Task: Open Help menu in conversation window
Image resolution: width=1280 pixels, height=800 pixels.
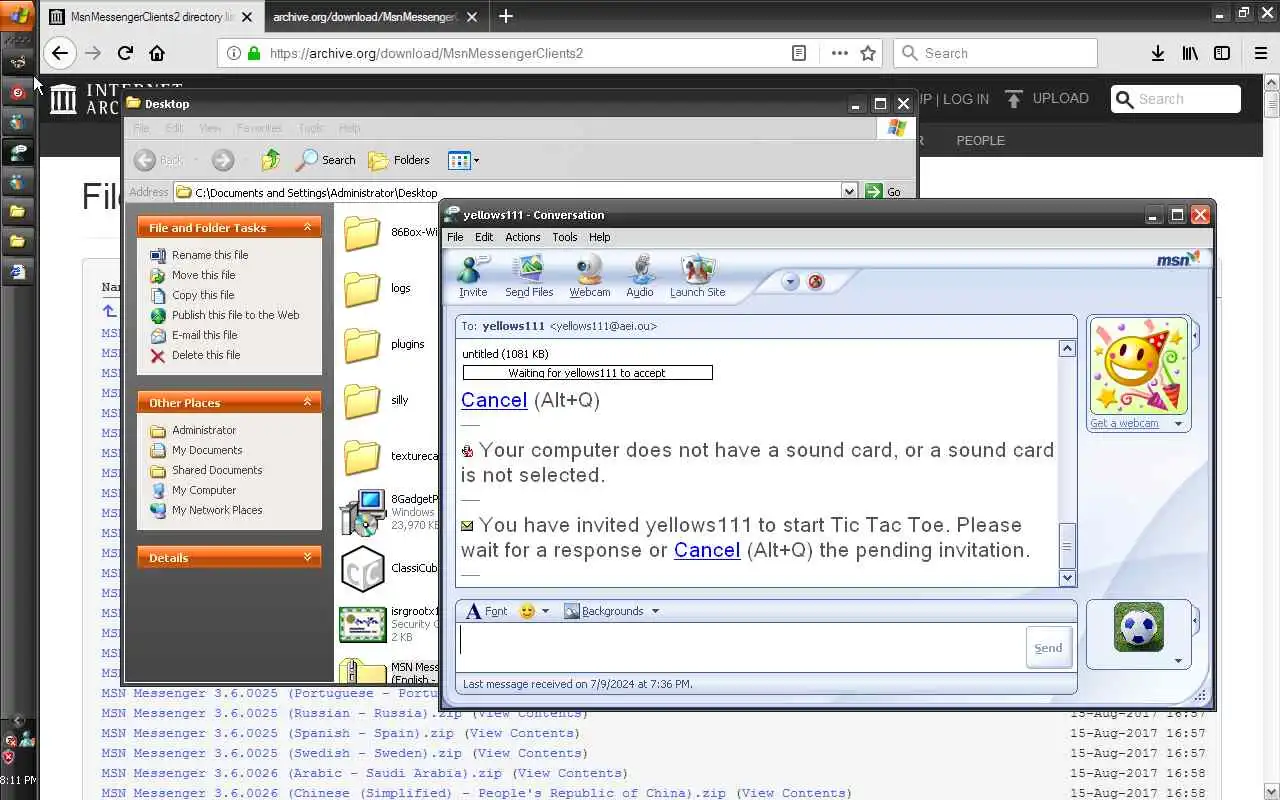Action: (600, 237)
